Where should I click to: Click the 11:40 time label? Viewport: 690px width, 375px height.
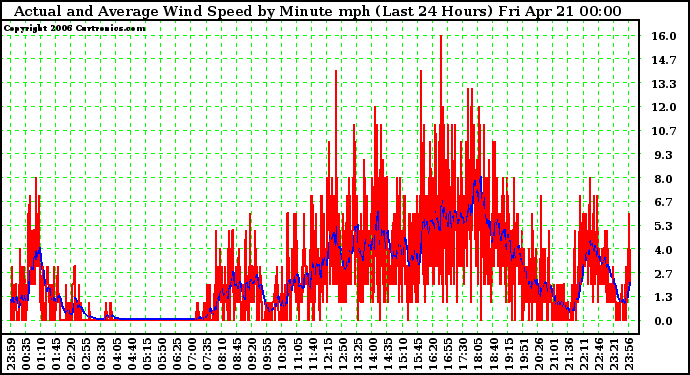[x=312, y=354]
